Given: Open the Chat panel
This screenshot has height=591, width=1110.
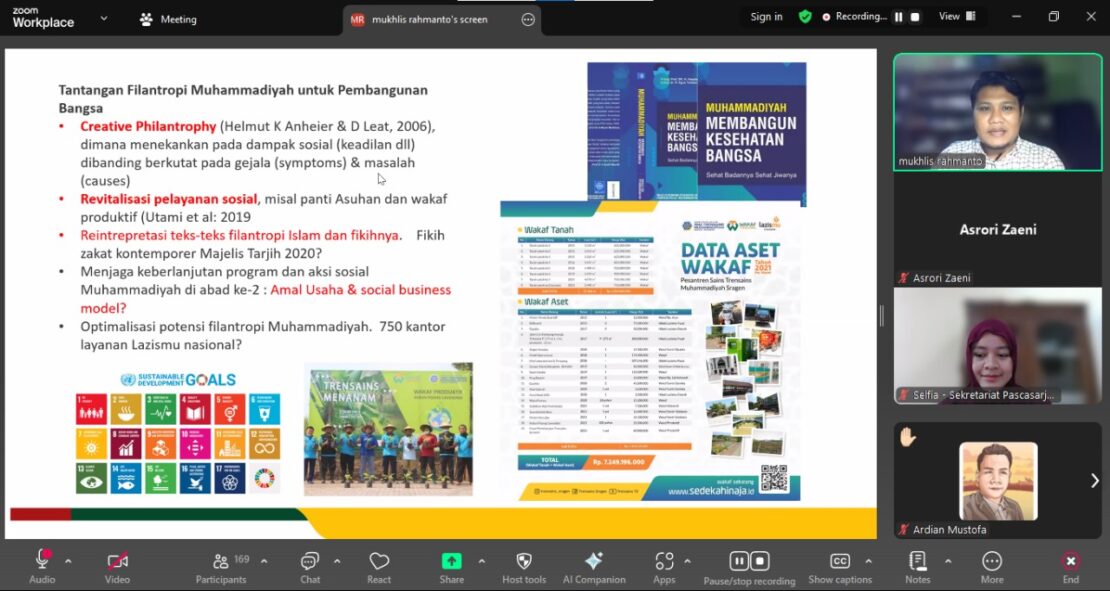Looking at the screenshot, I should click(309, 567).
